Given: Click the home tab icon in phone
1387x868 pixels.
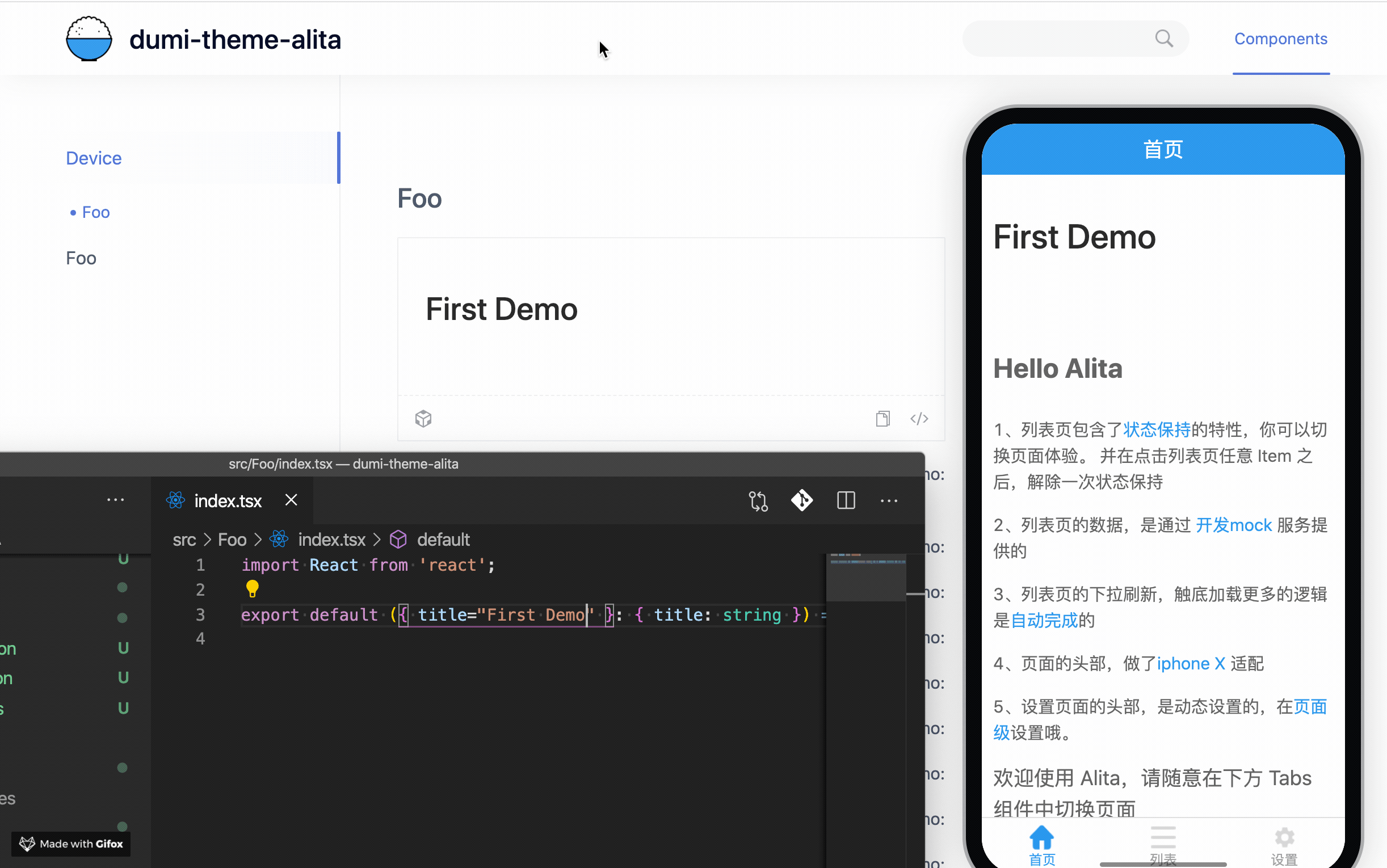Looking at the screenshot, I should tap(1041, 838).
